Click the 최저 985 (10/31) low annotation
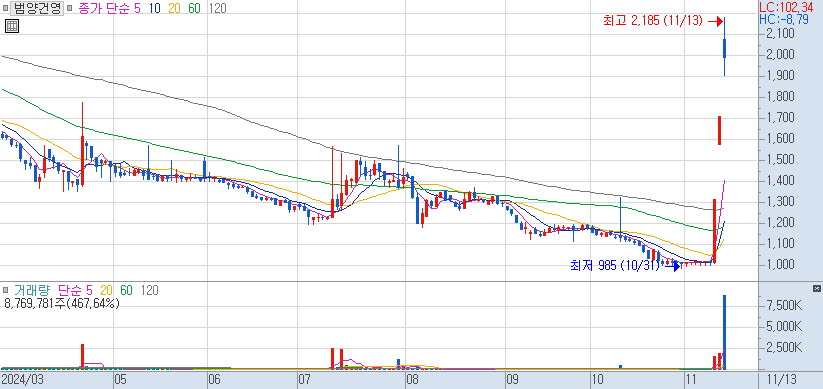The width and height of the screenshot is (823, 389). point(614,266)
